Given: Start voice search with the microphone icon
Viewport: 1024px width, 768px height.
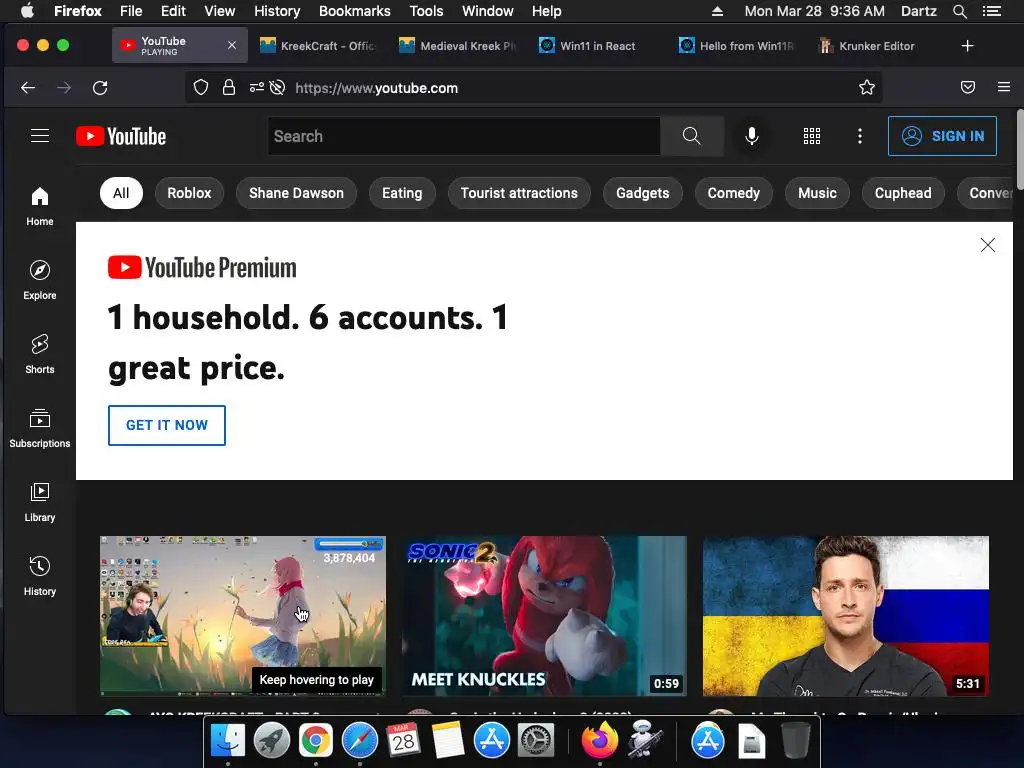Looking at the screenshot, I should [752, 136].
